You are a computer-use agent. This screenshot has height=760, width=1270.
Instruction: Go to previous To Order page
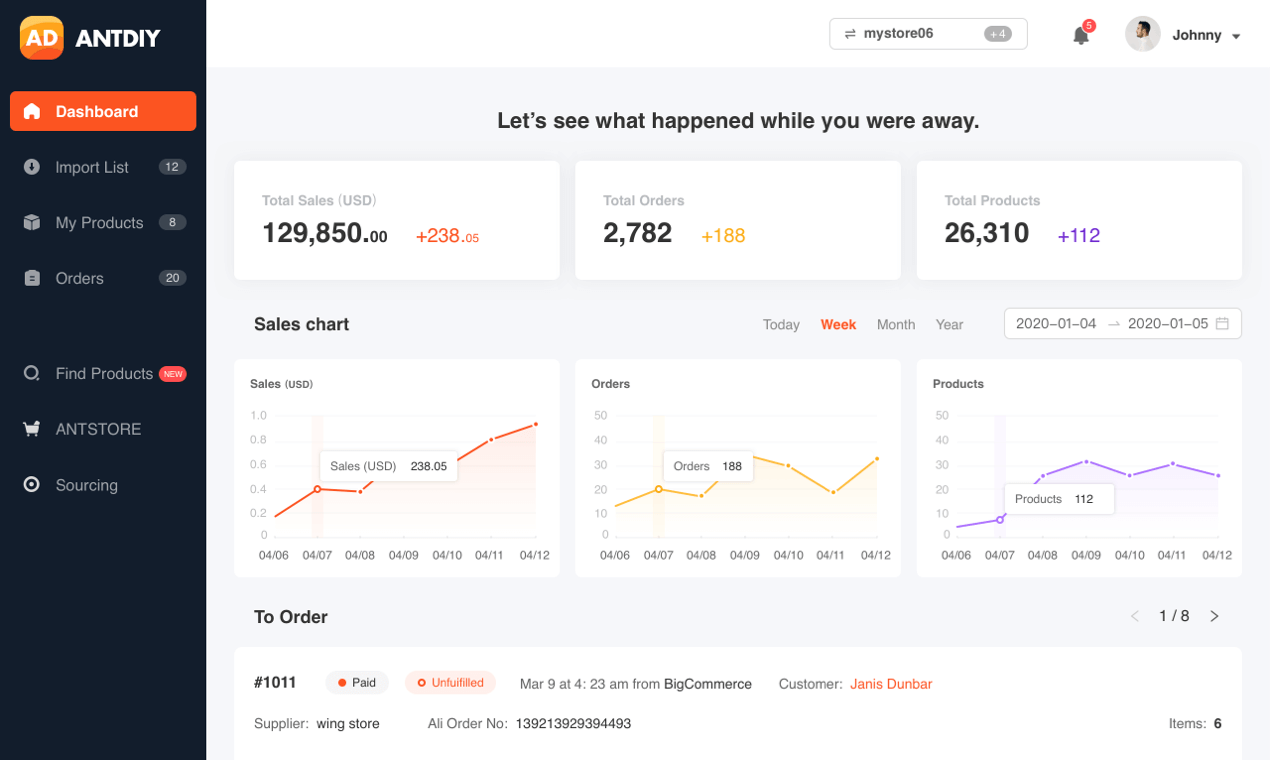point(1135,616)
